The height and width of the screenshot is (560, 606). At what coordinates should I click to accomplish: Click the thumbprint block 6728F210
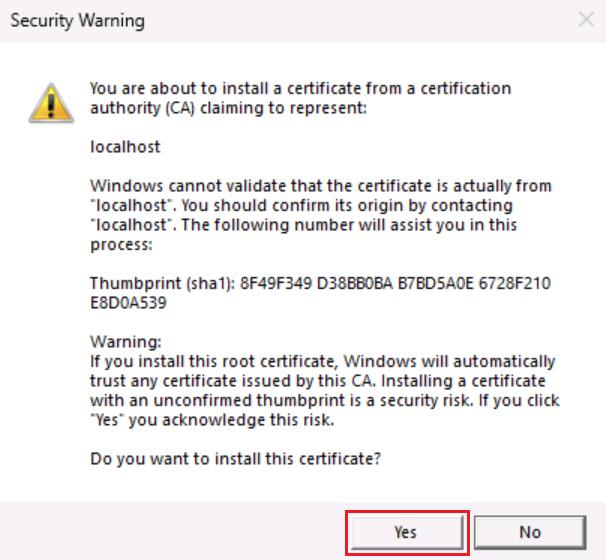pyautogui.click(x=515, y=283)
